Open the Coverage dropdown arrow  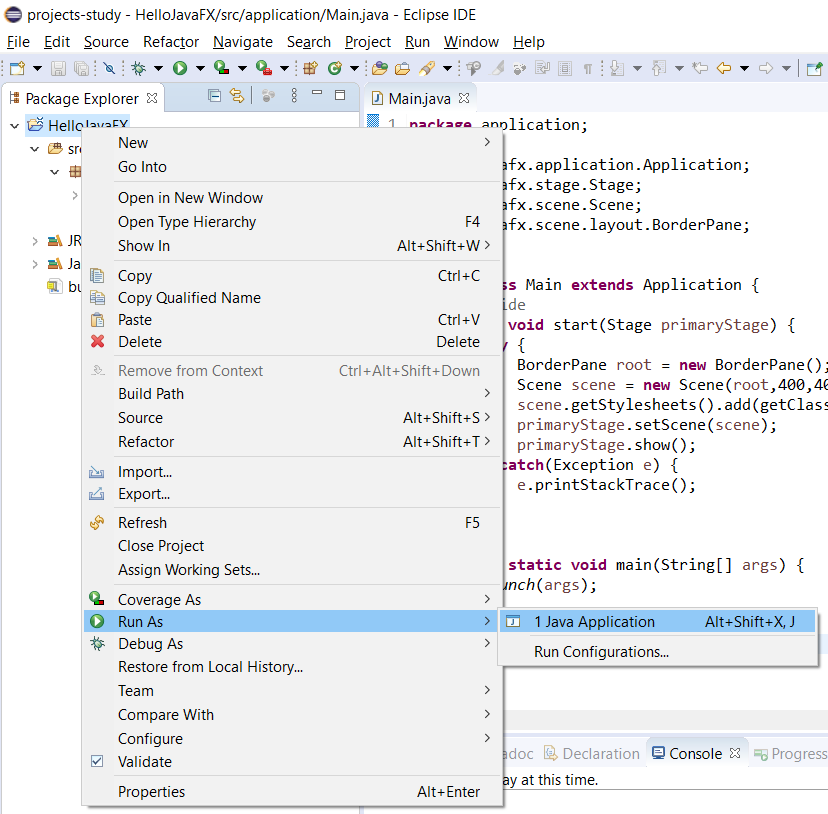tap(242, 68)
